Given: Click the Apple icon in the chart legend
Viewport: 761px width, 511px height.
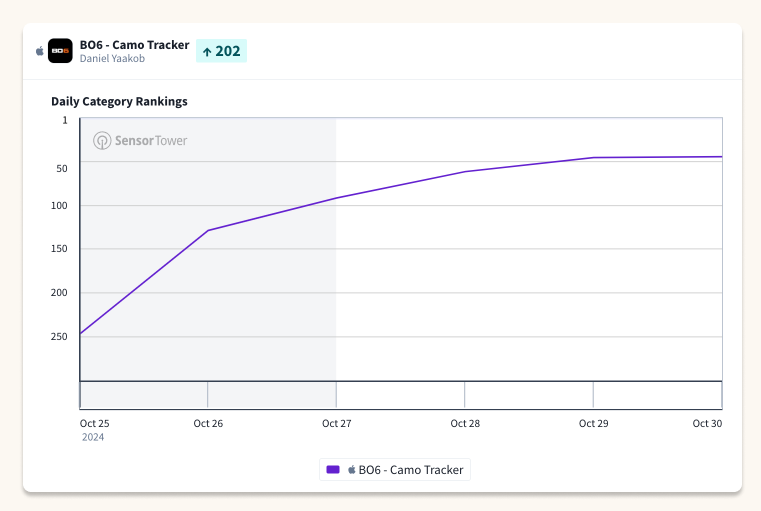Looking at the screenshot, I should (x=351, y=469).
